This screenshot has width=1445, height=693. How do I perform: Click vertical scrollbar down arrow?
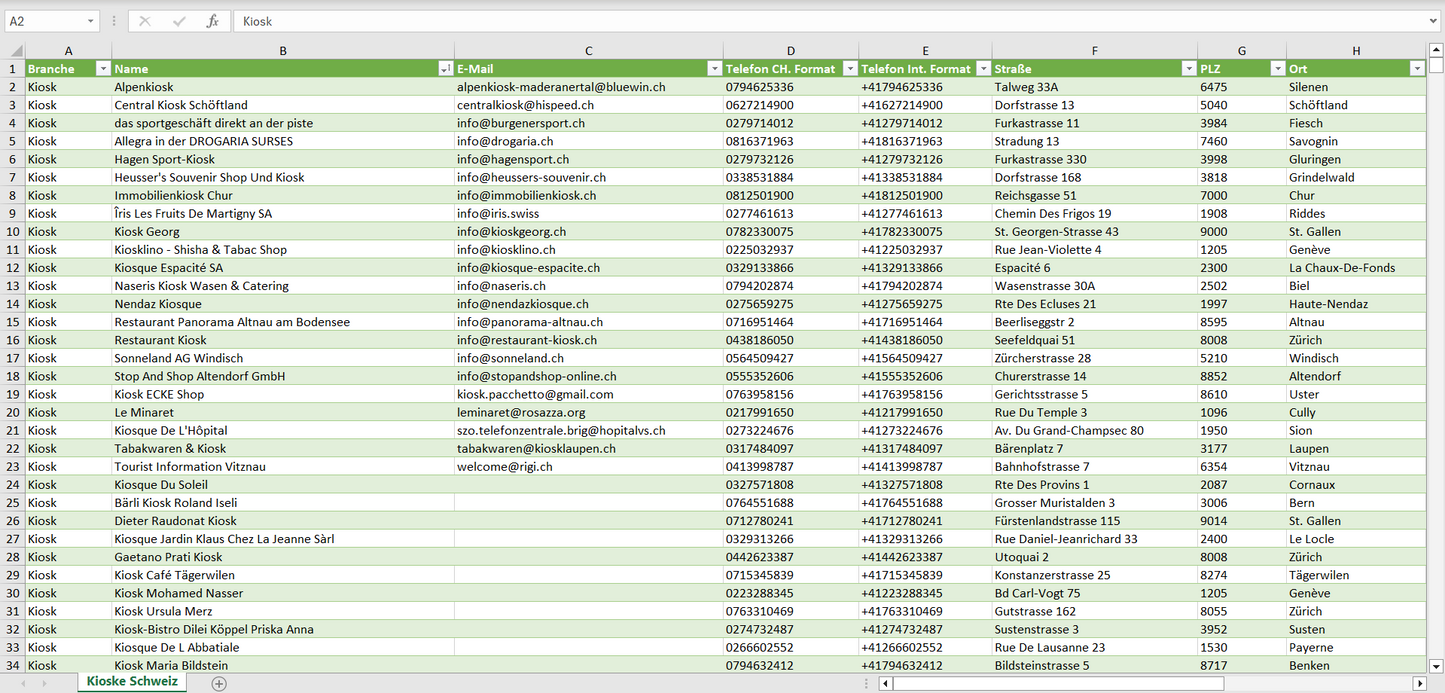1436,665
